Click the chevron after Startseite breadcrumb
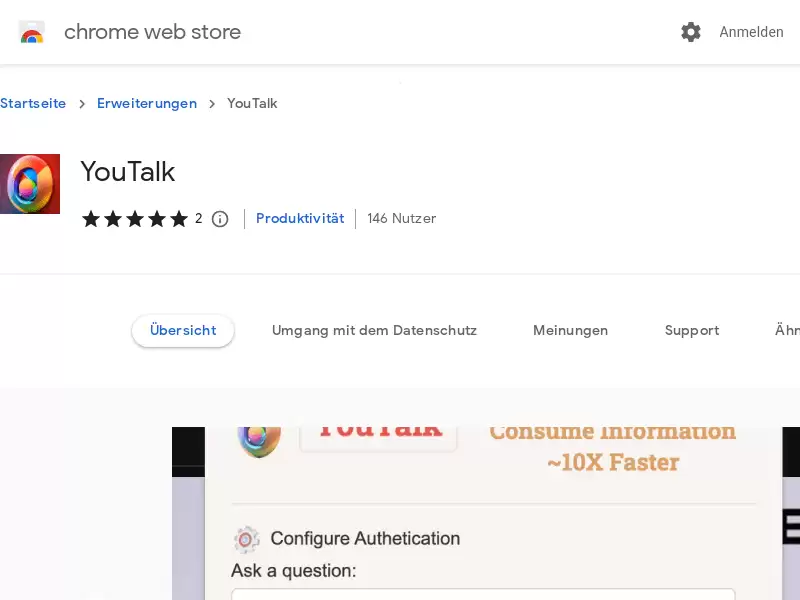800x600 pixels. 82,104
